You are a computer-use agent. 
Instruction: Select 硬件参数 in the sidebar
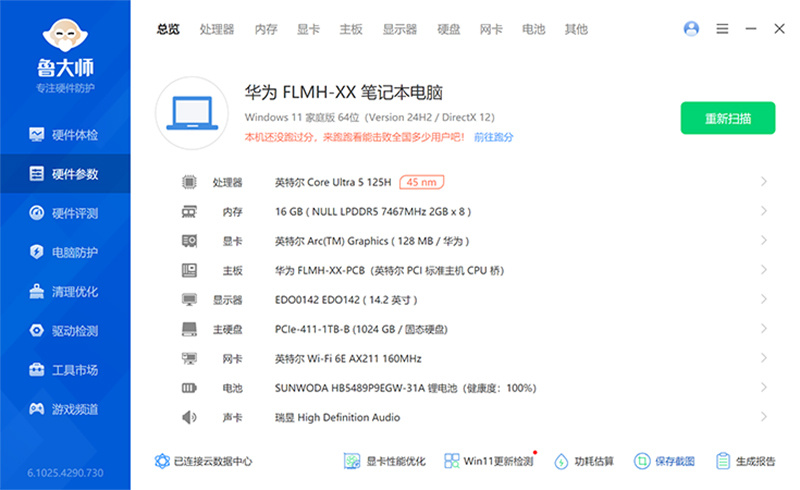pos(65,174)
